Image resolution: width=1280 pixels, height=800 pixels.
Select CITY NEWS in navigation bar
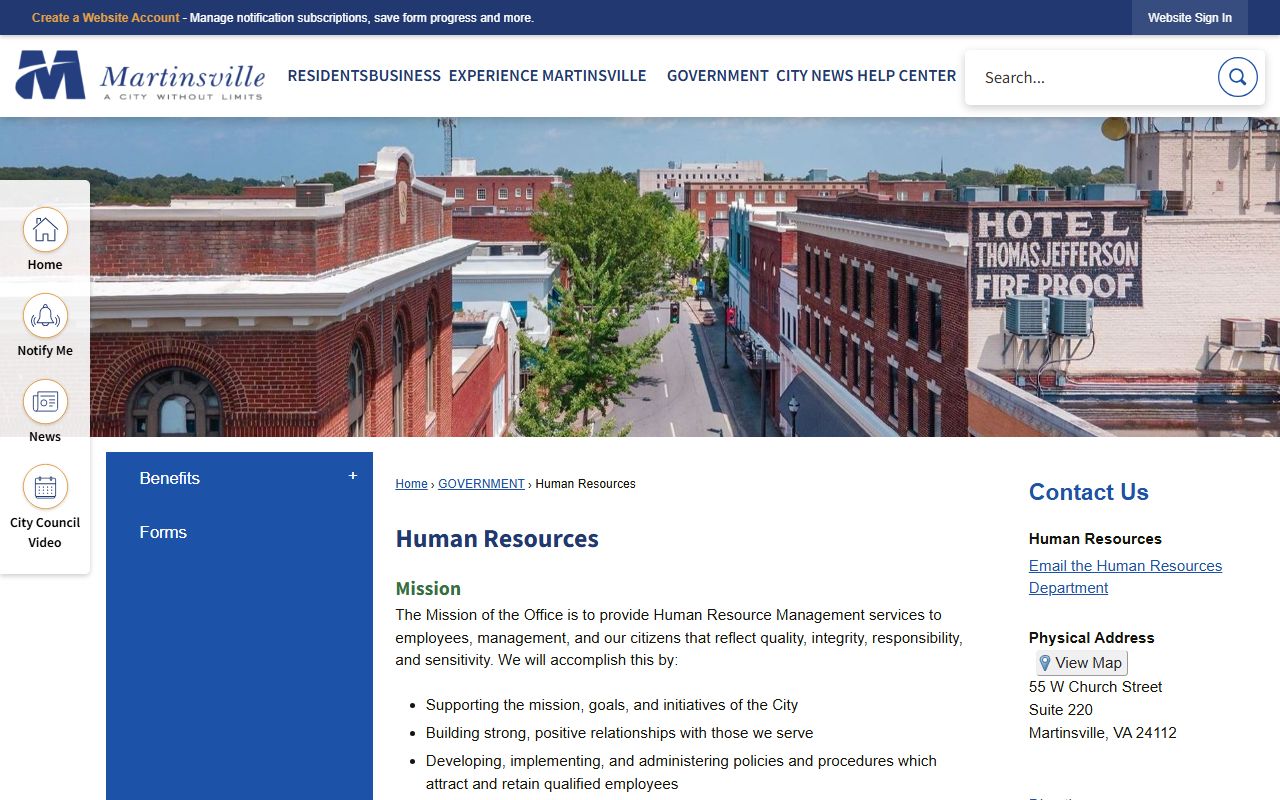814,76
